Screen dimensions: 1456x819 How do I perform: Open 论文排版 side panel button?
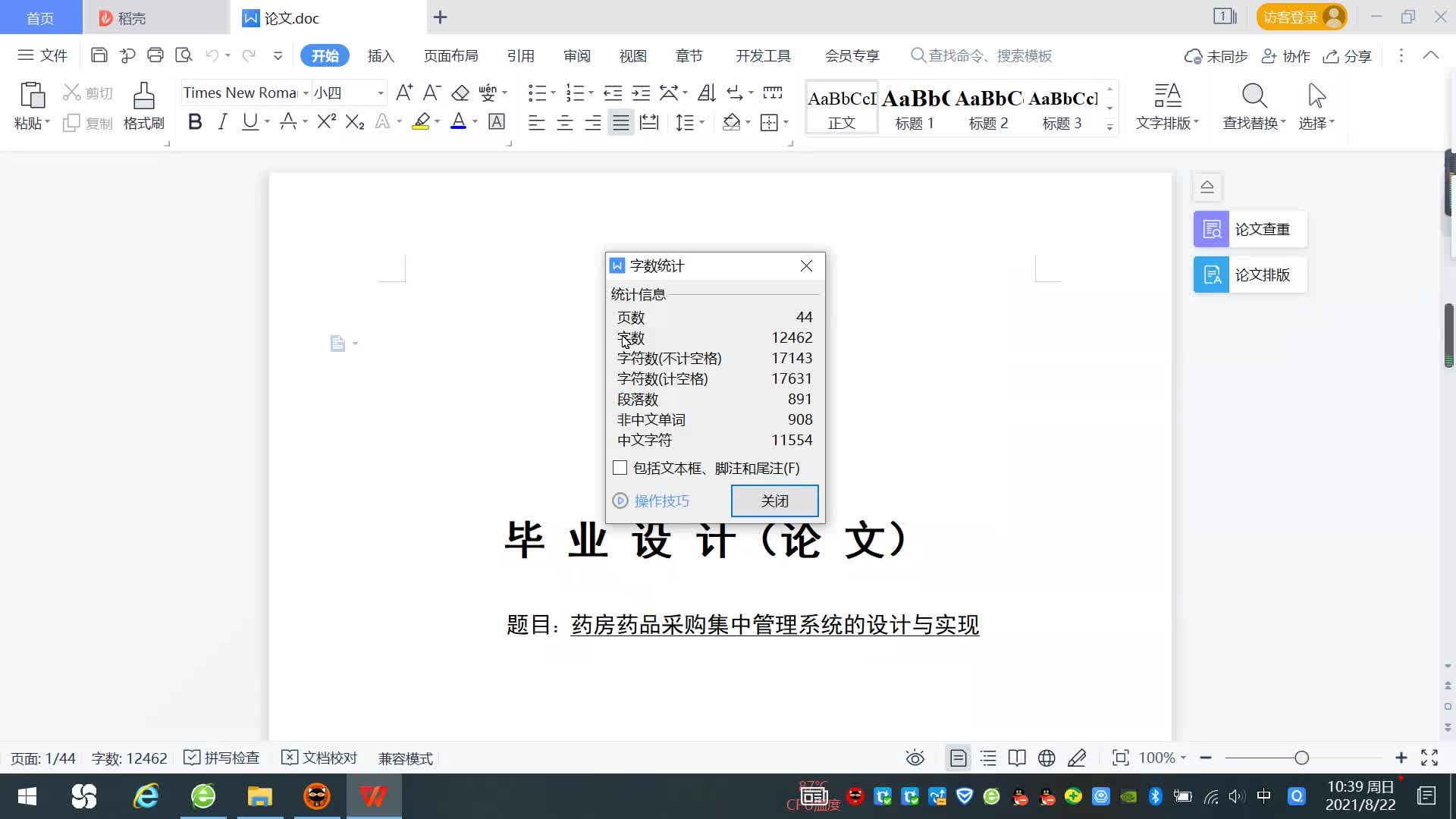coord(1250,275)
